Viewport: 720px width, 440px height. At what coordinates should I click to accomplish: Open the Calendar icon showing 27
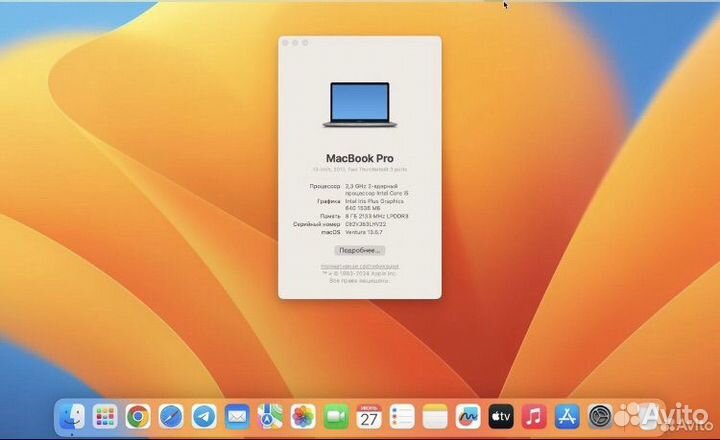369,417
